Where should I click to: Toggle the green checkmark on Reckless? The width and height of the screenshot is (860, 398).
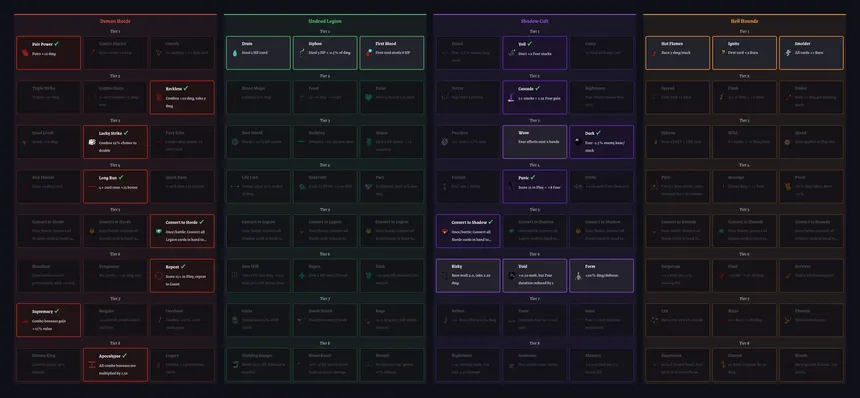click(x=186, y=88)
